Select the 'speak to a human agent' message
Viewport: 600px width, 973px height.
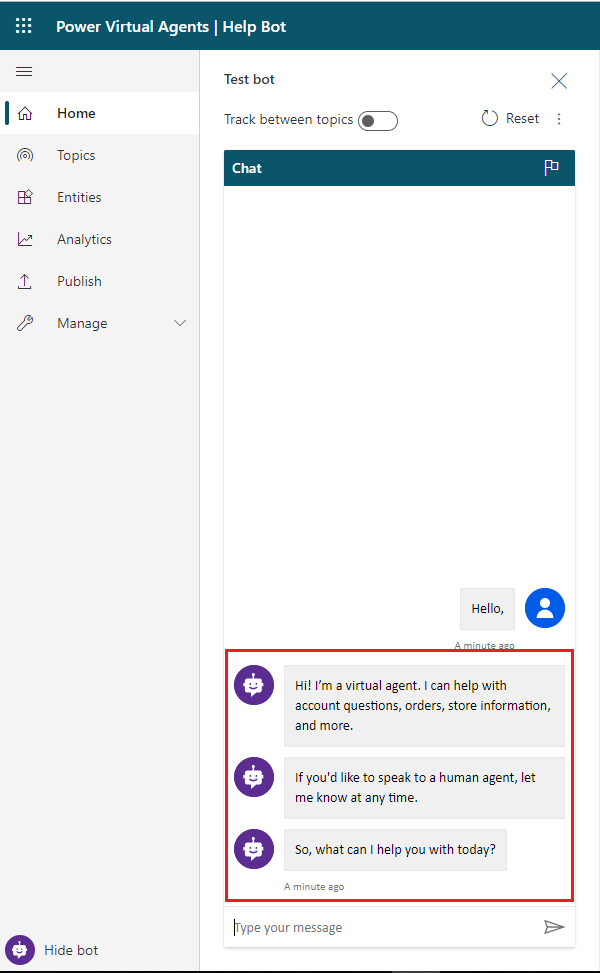click(424, 787)
